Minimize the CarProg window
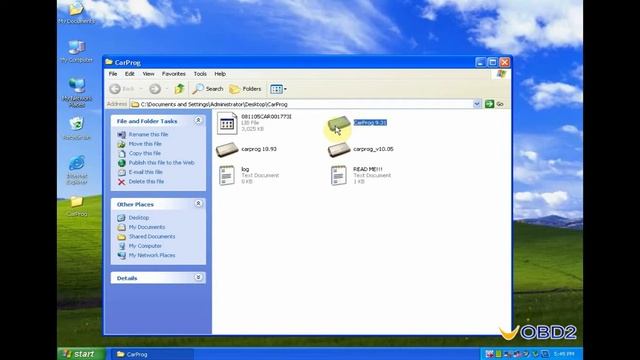This screenshot has height=360, width=640. 480,62
